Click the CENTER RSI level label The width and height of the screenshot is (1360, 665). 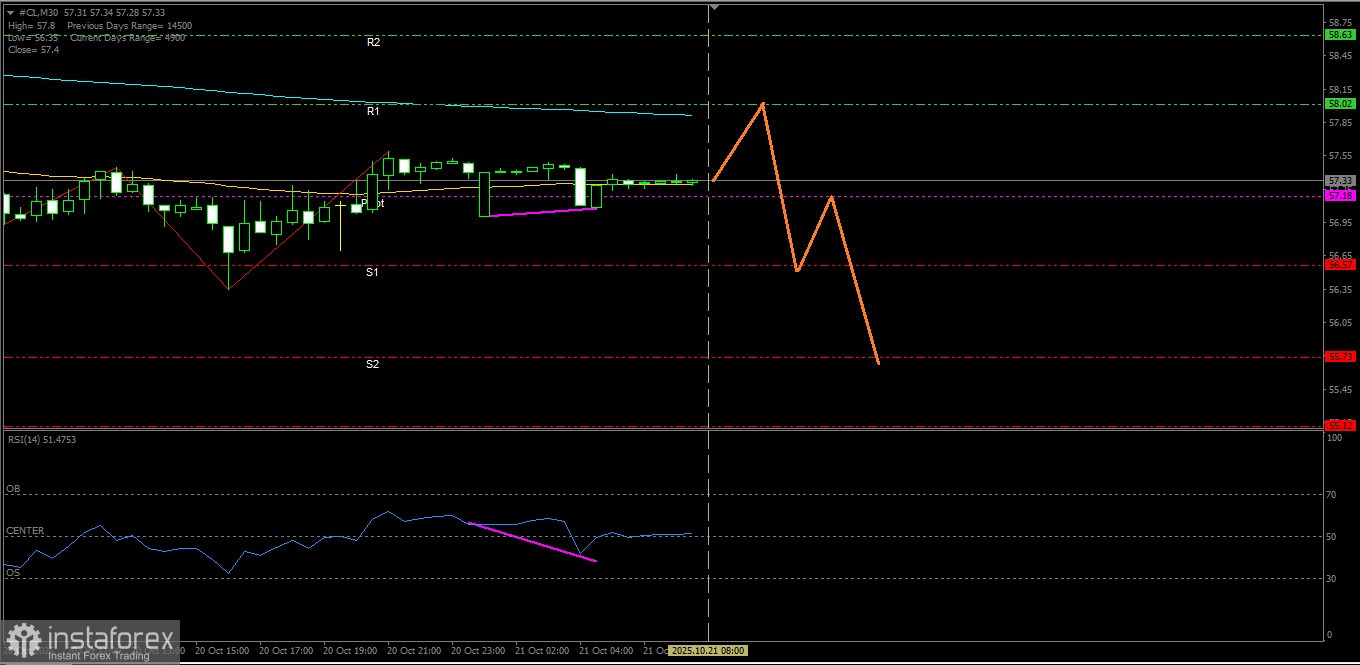pos(25,531)
